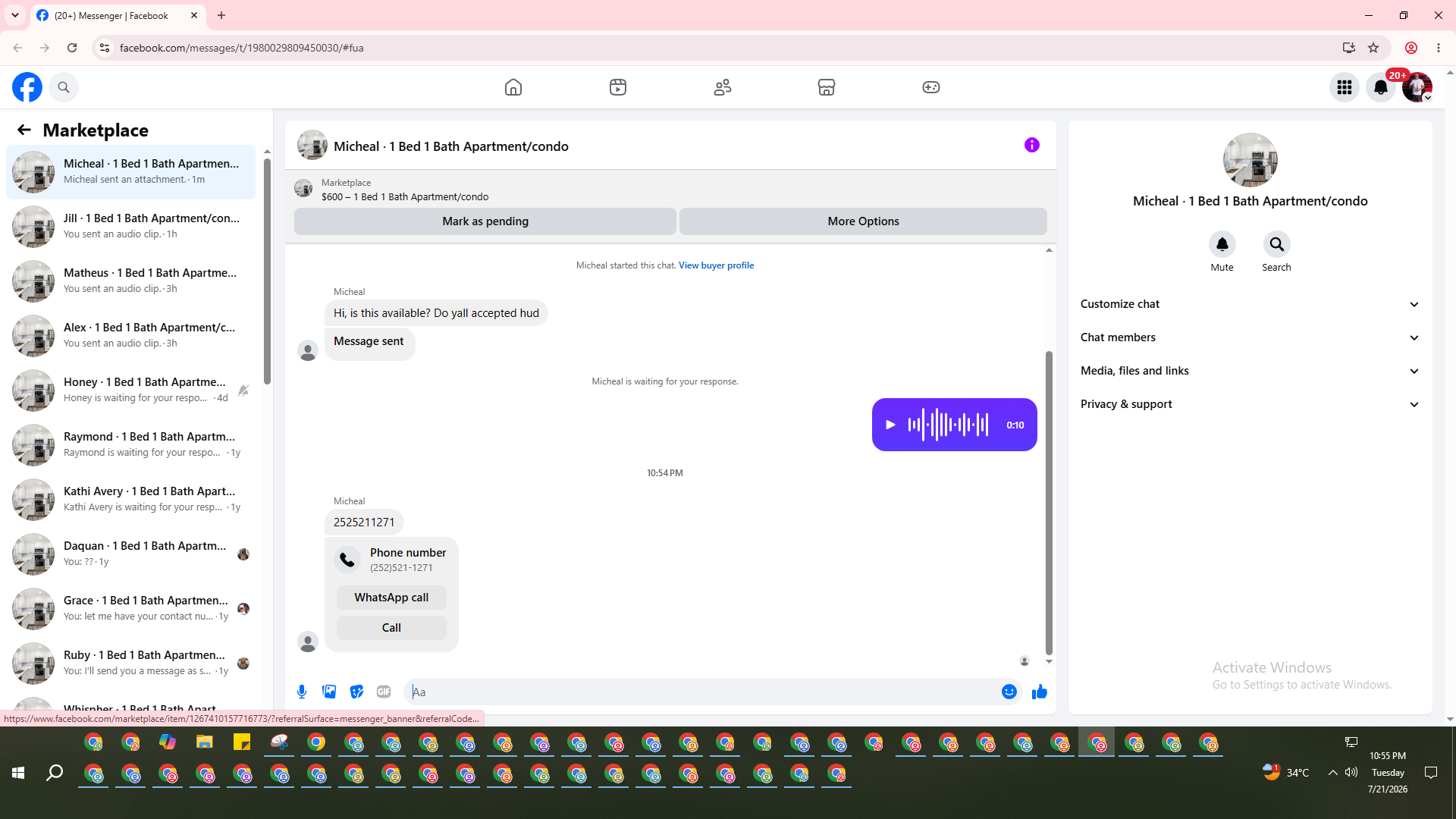The width and height of the screenshot is (1456, 819).
Task: Open the account profile avatar menu
Action: pyautogui.click(x=1417, y=87)
